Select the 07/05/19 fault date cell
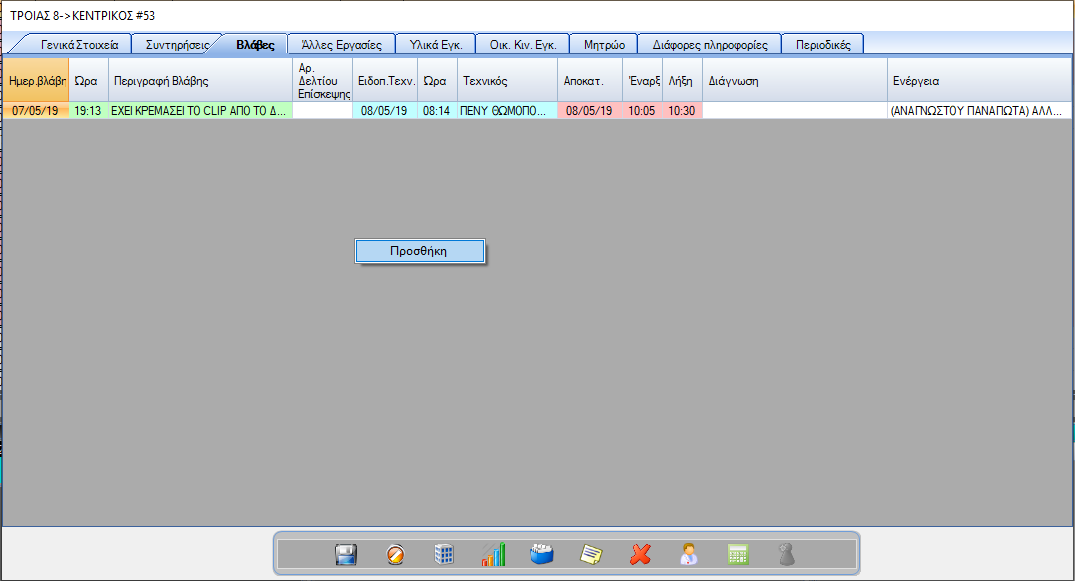Viewport: 1075px width, 581px height. pyautogui.click(x=36, y=111)
